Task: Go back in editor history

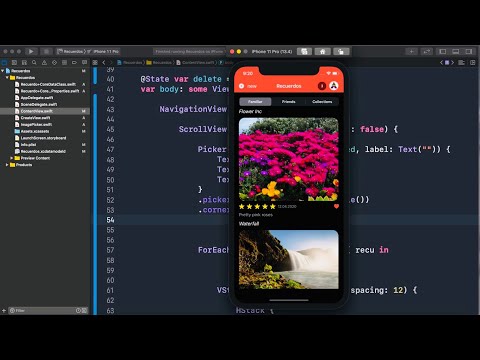Action: click(104, 62)
